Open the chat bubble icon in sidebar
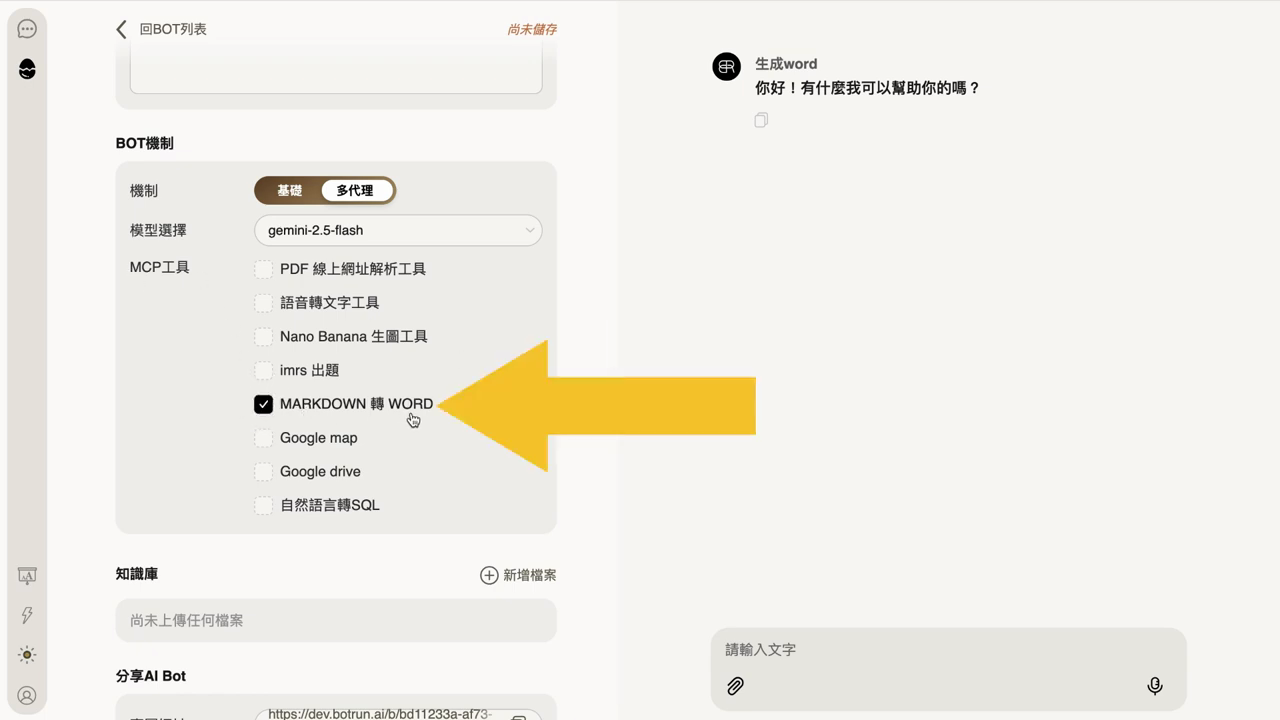This screenshot has height=720, width=1280. point(27,29)
